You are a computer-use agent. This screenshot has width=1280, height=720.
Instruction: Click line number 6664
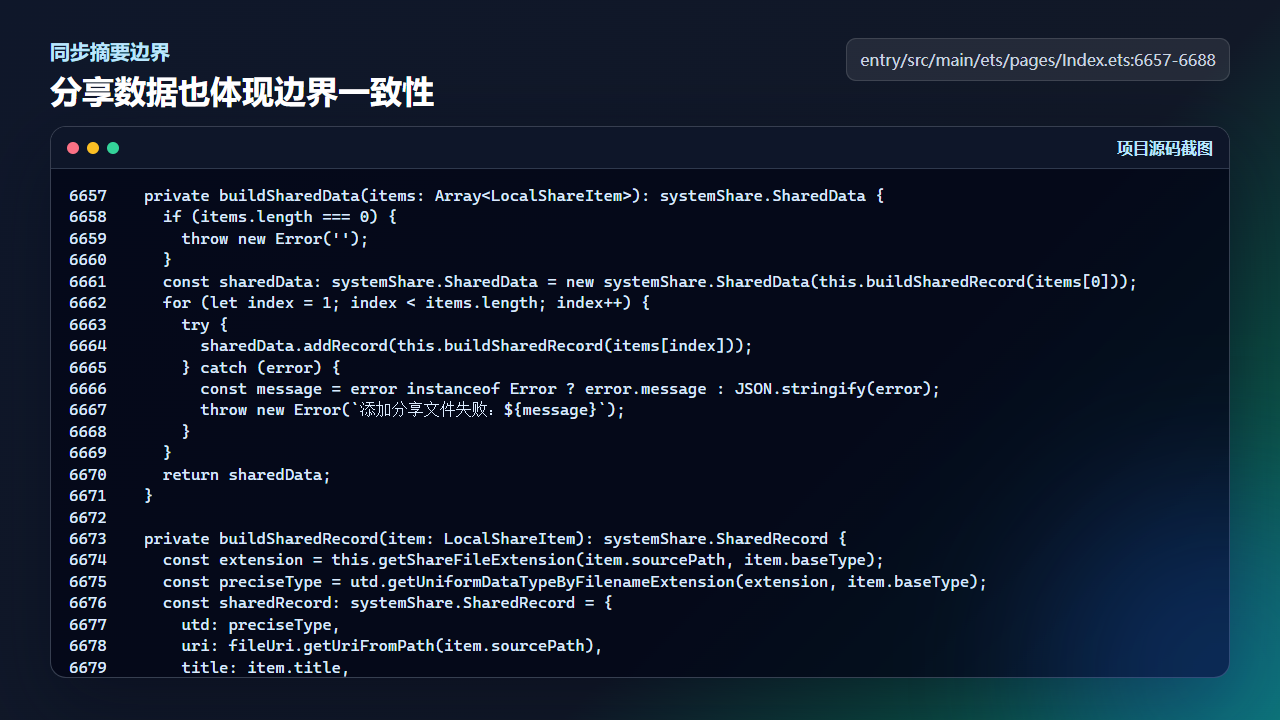88,346
